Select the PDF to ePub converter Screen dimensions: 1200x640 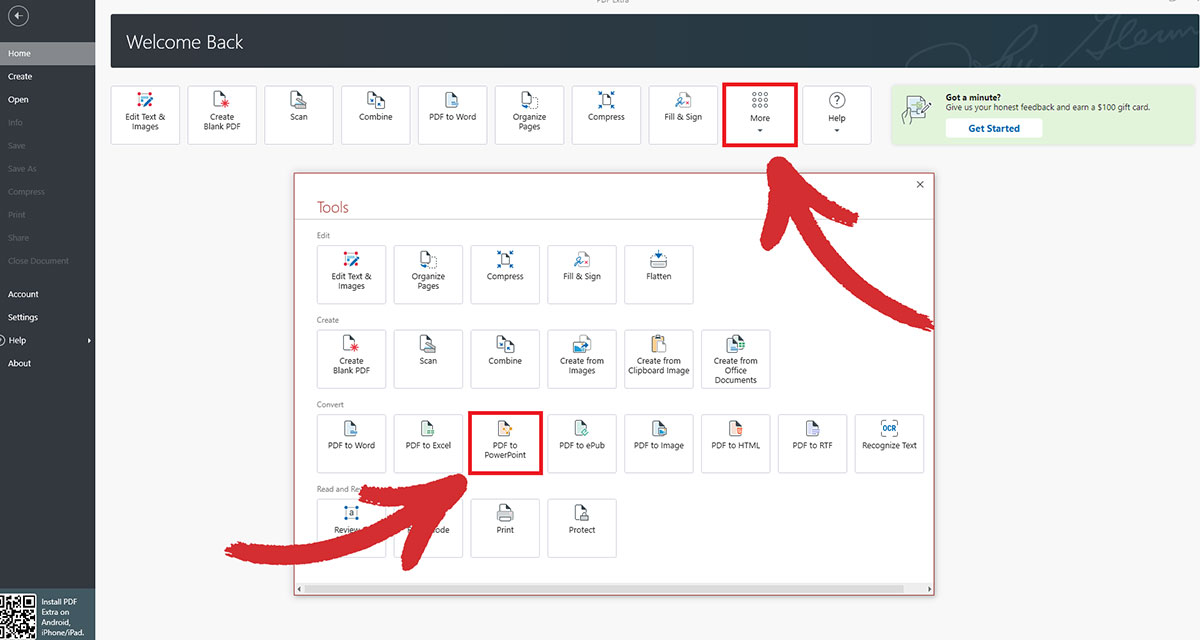(581, 443)
